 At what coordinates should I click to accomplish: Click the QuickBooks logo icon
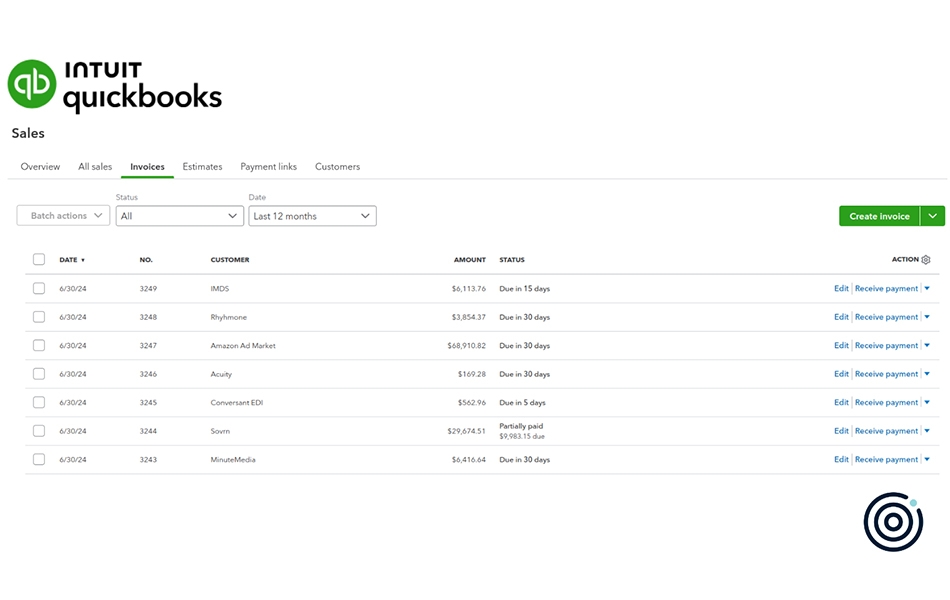click(x=32, y=84)
